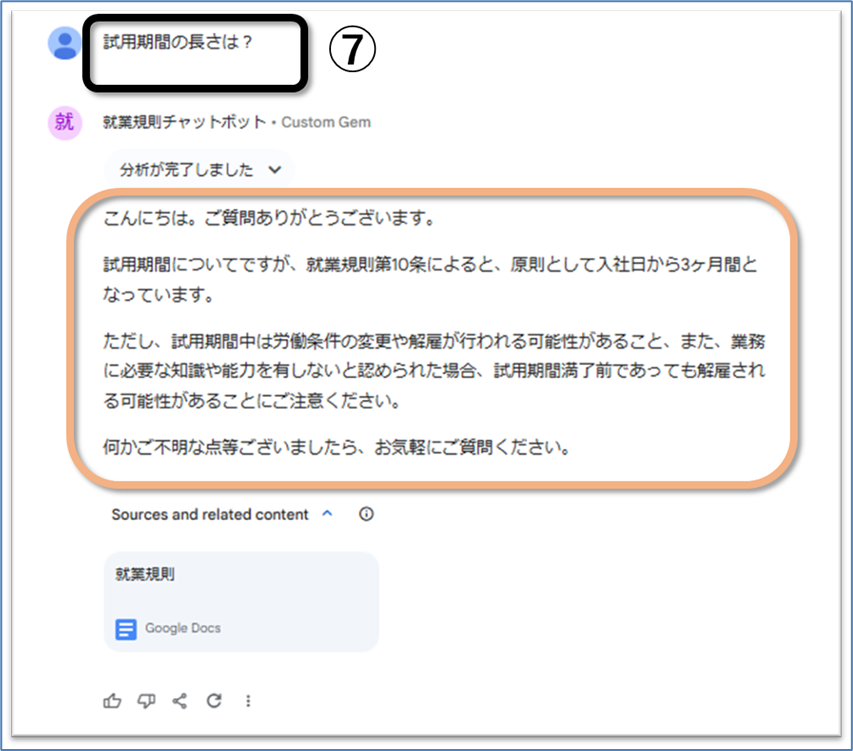Image resolution: width=853 pixels, height=751 pixels.
Task: Click the Google Docs label in source card
Action: (183, 628)
